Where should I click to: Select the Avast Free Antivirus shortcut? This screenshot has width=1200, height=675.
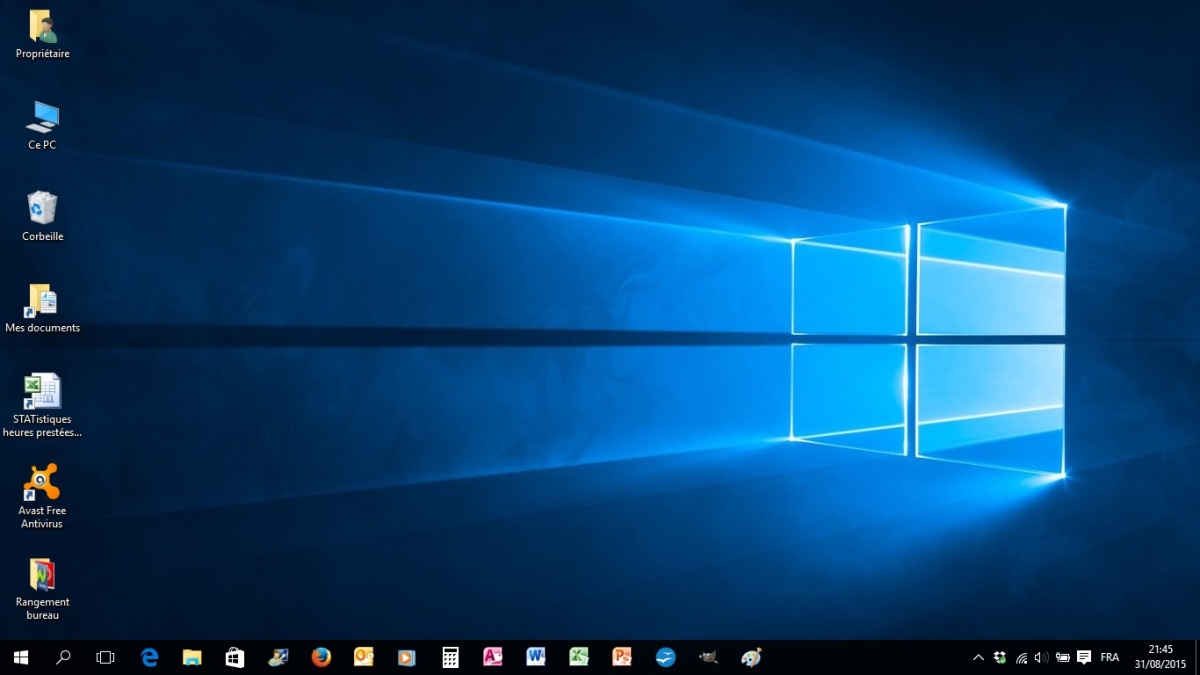click(42, 496)
